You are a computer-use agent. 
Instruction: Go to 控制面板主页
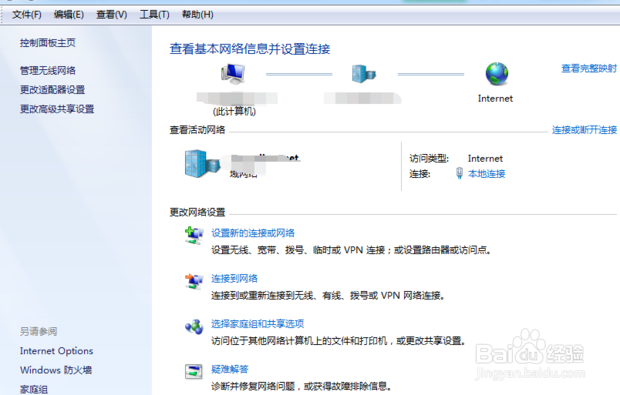point(47,43)
